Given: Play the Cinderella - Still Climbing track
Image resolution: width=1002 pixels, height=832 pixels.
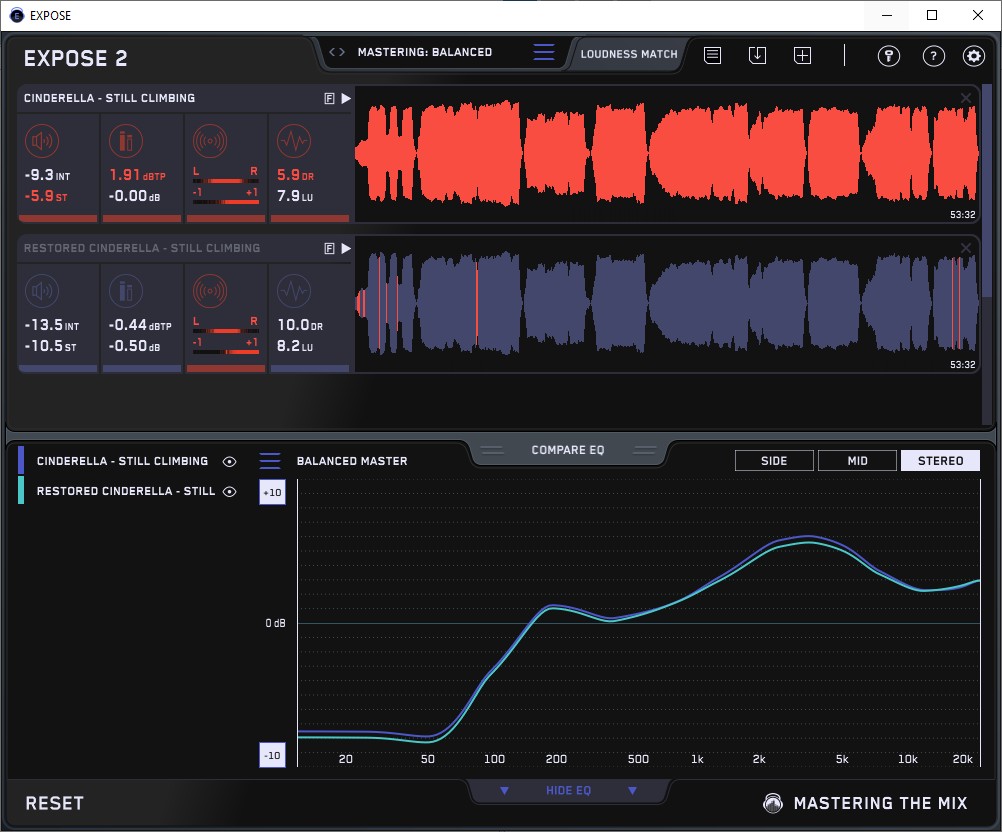Looking at the screenshot, I should coord(346,98).
